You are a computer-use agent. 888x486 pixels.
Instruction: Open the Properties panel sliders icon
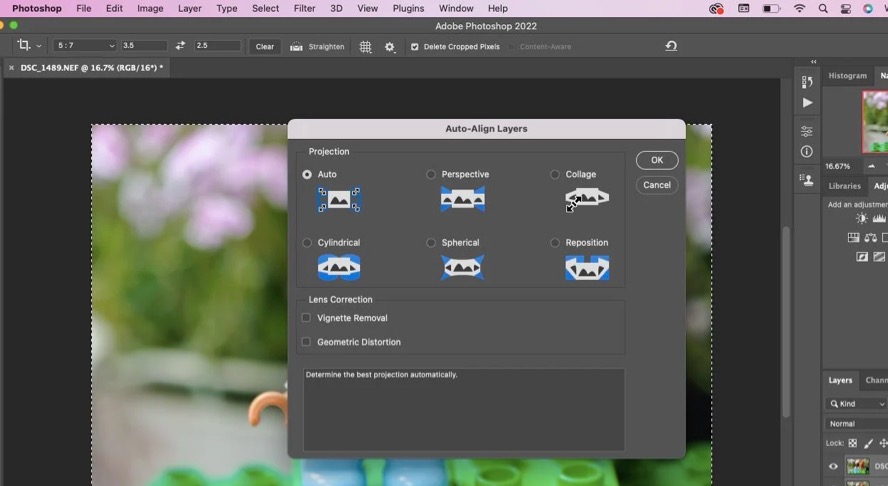[x=807, y=132]
